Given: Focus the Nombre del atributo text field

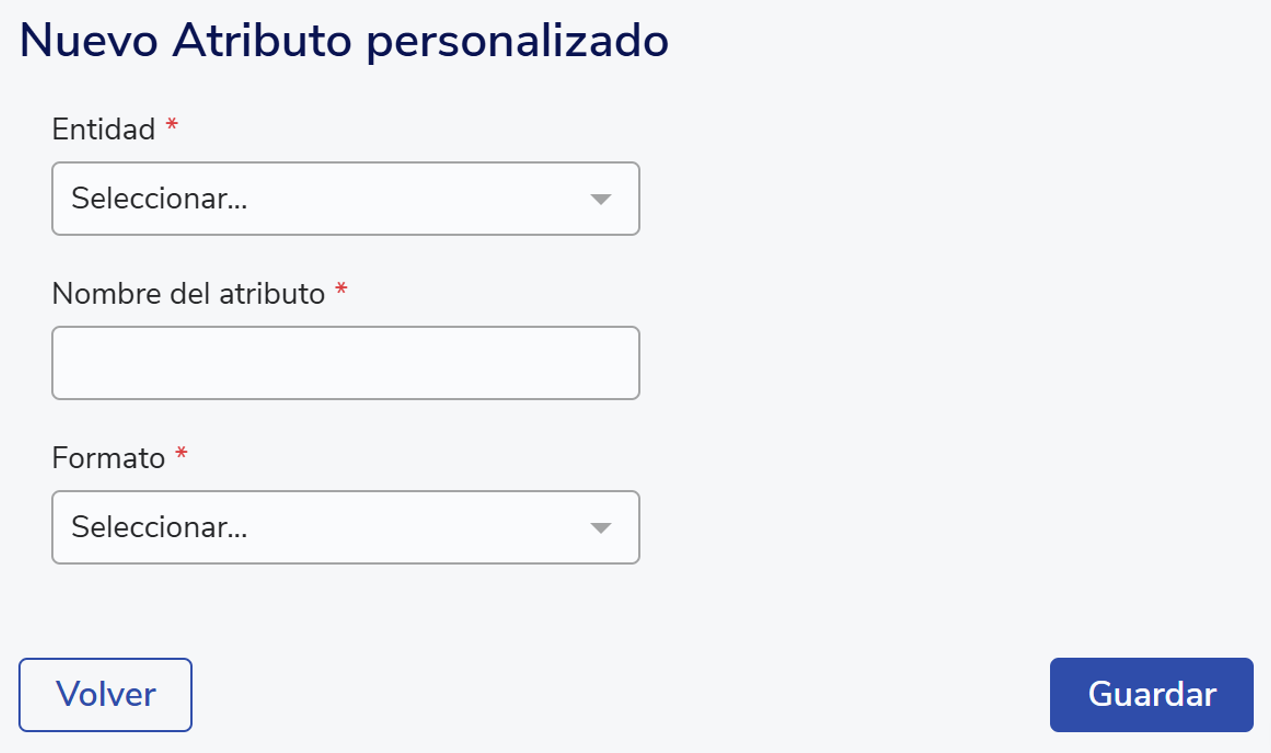Looking at the screenshot, I should pos(345,363).
